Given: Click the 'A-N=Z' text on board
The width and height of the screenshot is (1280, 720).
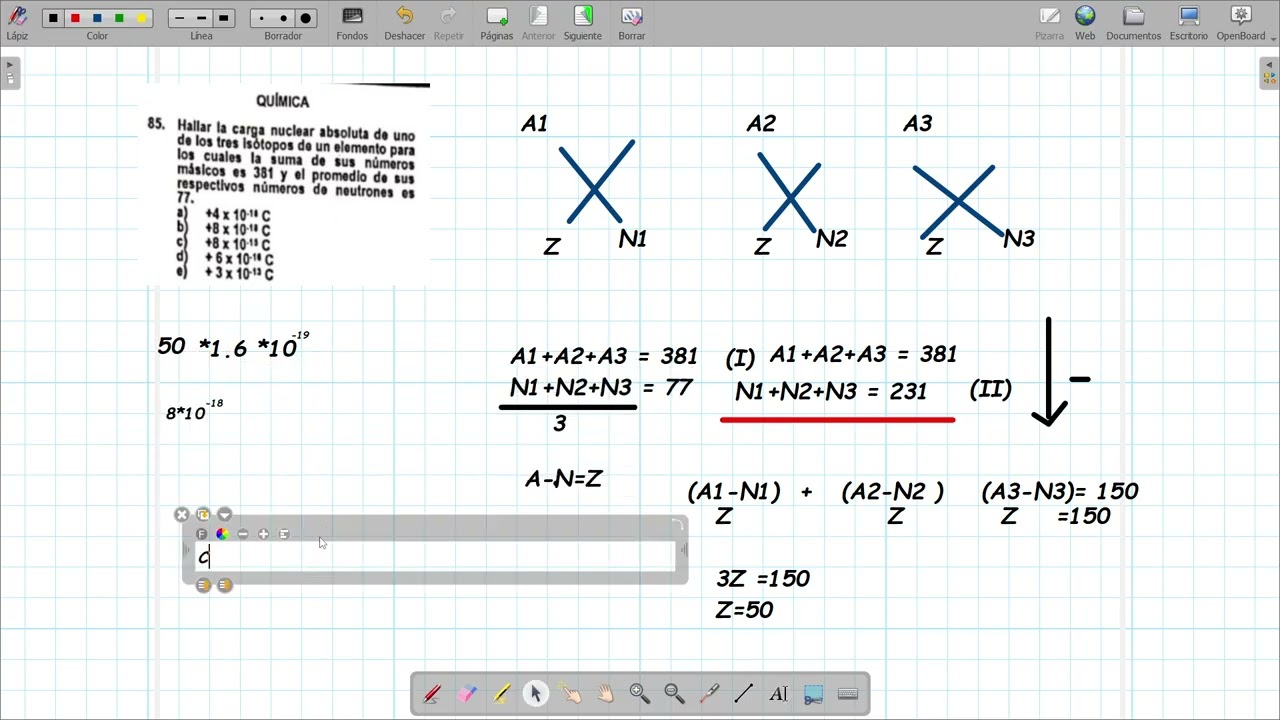Looking at the screenshot, I should (x=564, y=479).
